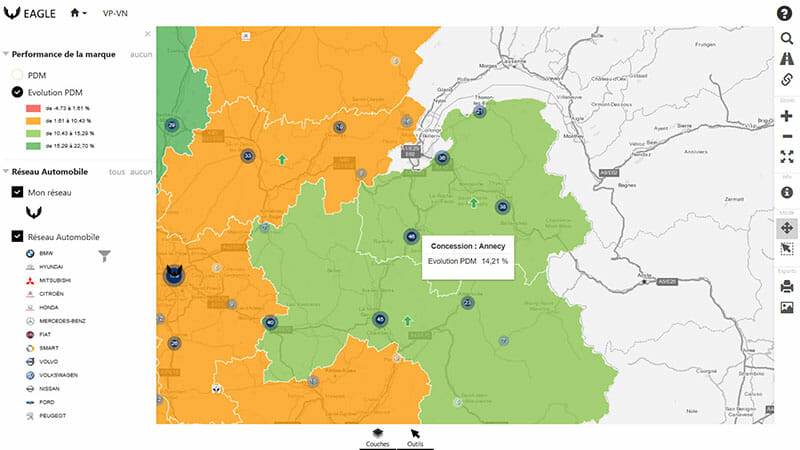The height and width of the screenshot is (450, 800).
Task: Click the Fiat brand logo
Action: [x=30, y=334]
